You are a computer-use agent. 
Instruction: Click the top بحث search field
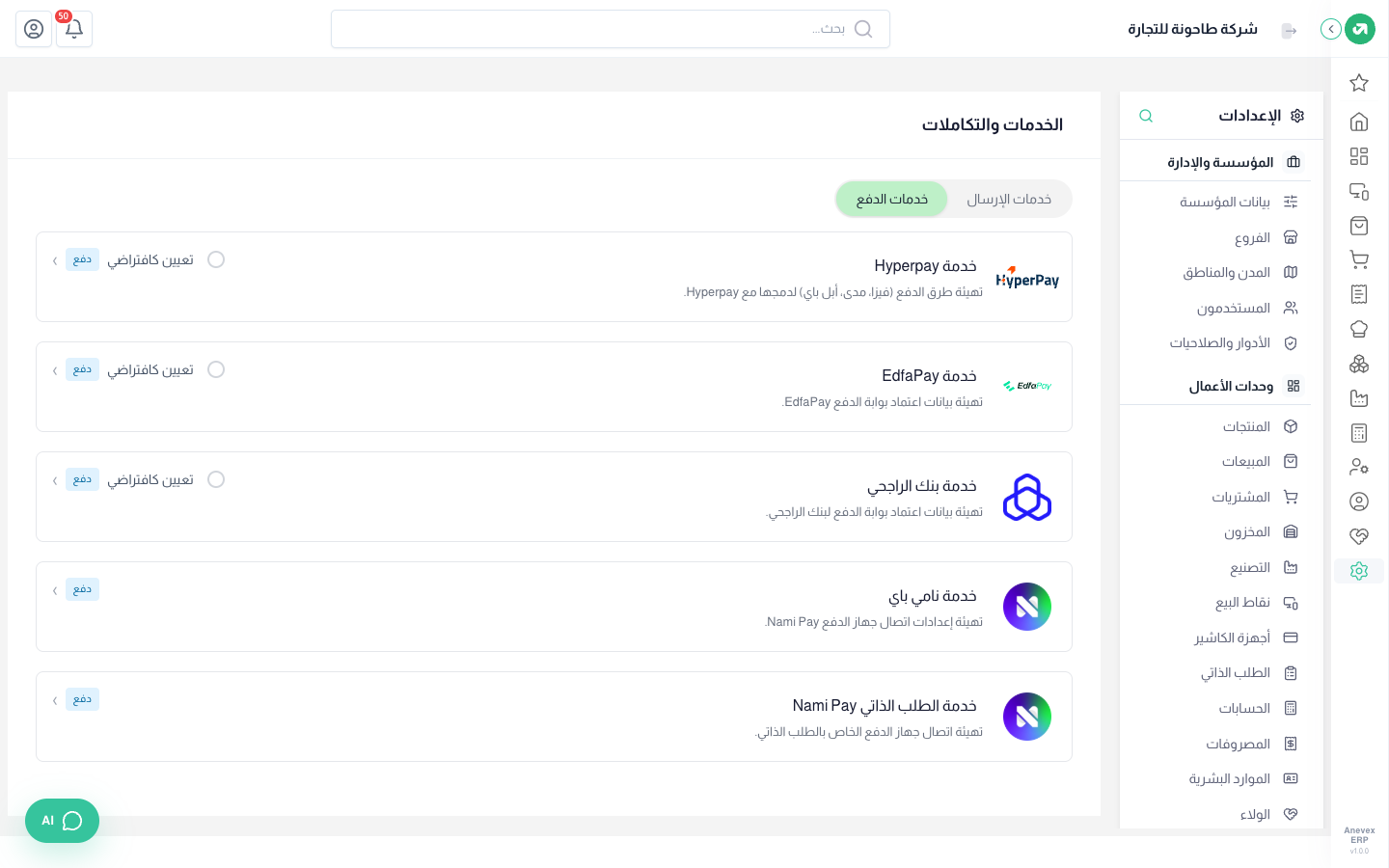(x=611, y=29)
